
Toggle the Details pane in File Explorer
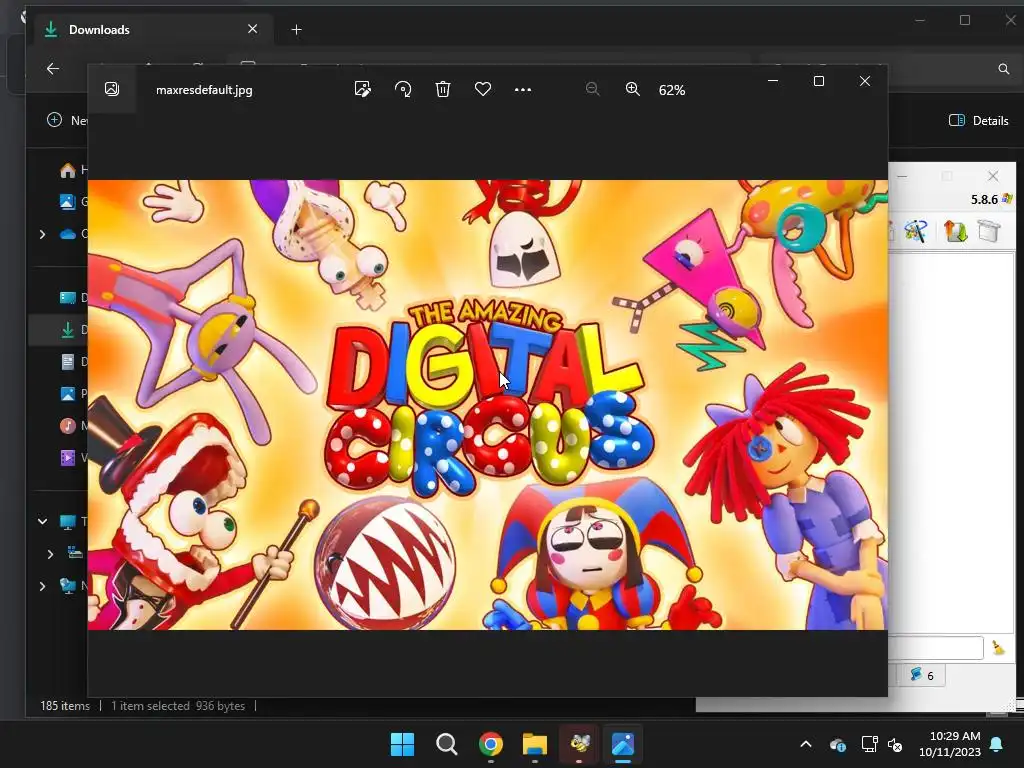click(x=978, y=120)
